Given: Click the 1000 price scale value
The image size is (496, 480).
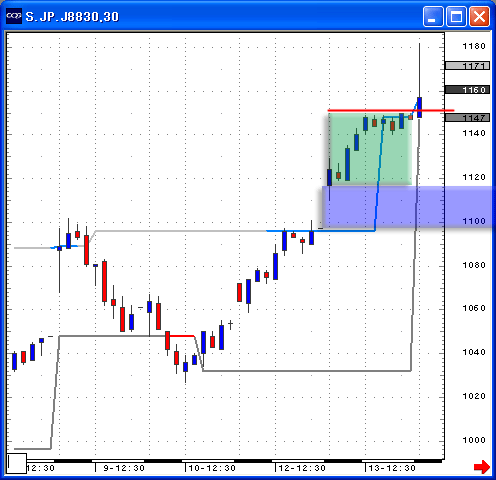Looking at the screenshot, I should coord(474,440).
